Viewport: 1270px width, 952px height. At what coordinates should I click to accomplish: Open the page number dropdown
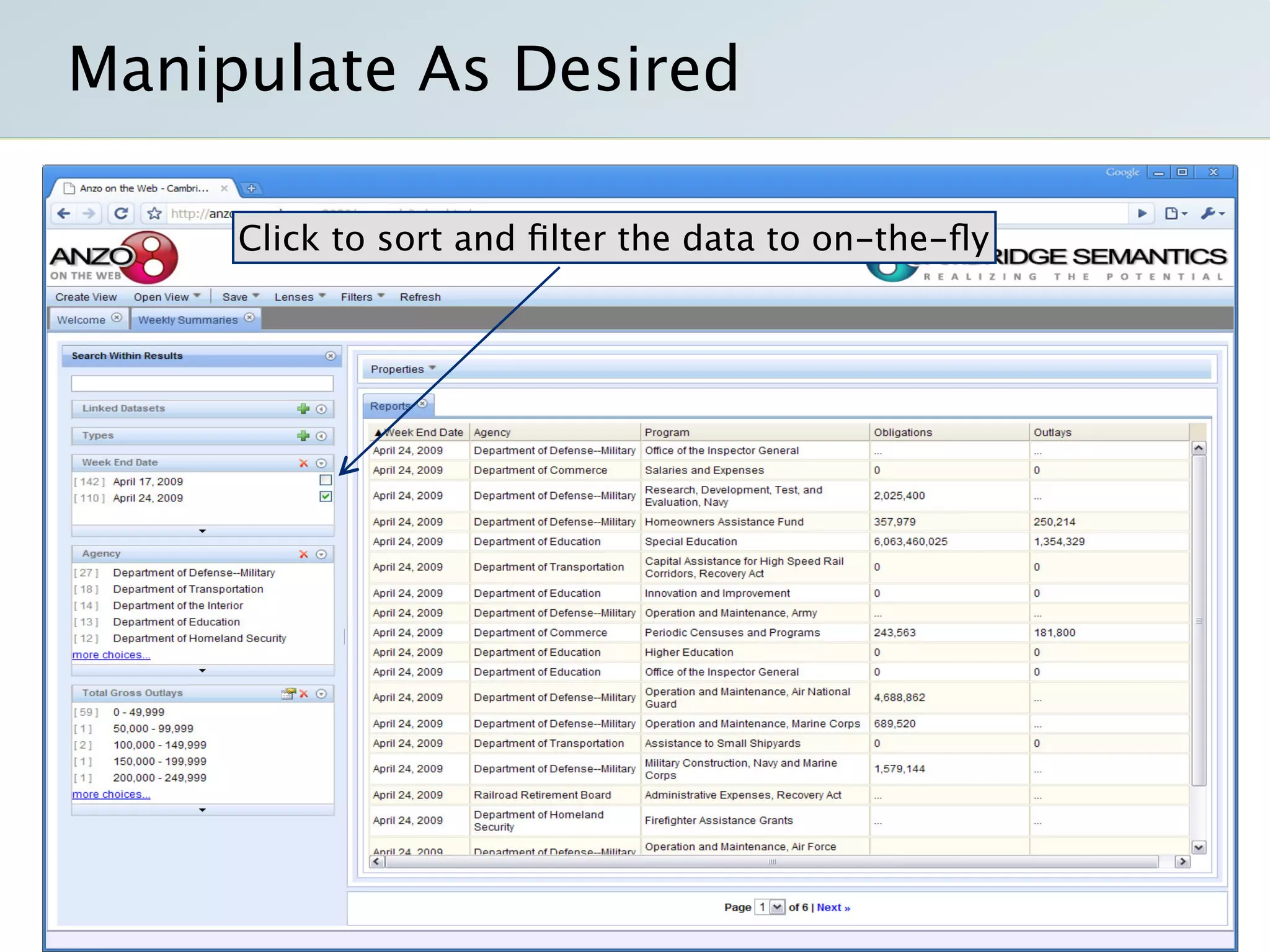point(777,907)
